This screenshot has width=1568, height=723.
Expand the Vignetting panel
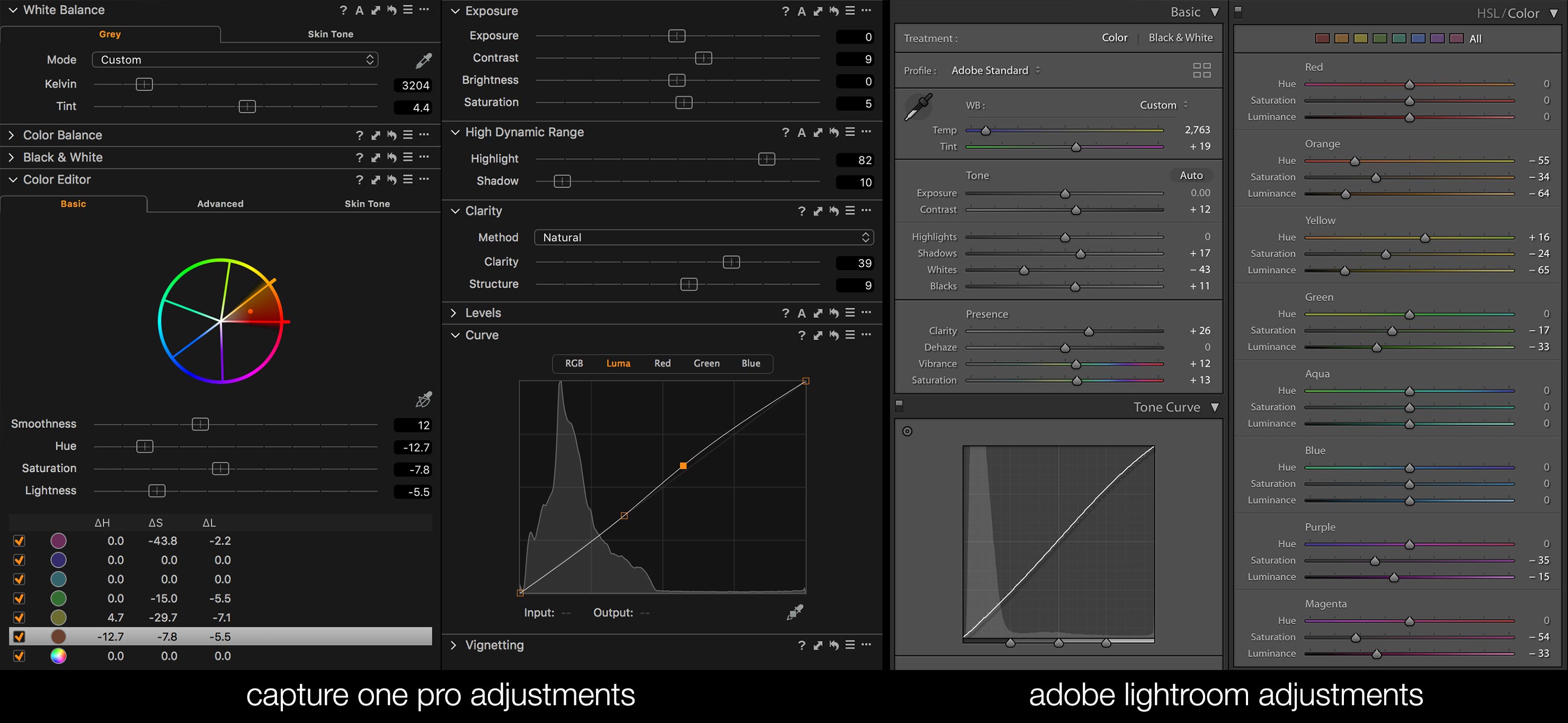(453, 645)
